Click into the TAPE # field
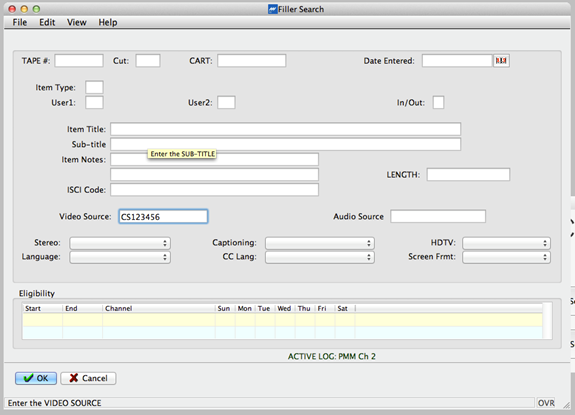 coord(79,61)
